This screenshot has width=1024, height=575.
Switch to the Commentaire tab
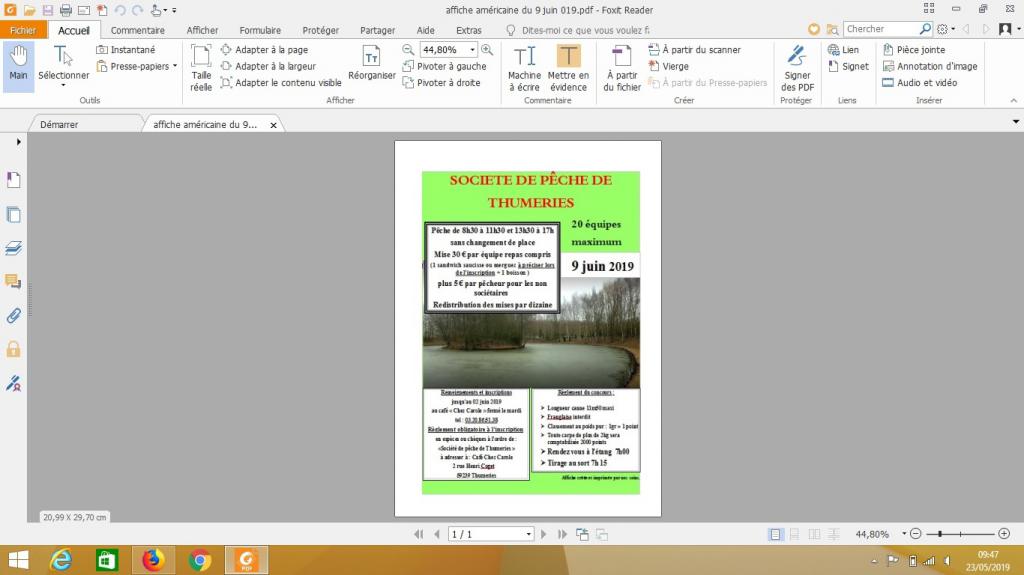(x=138, y=30)
